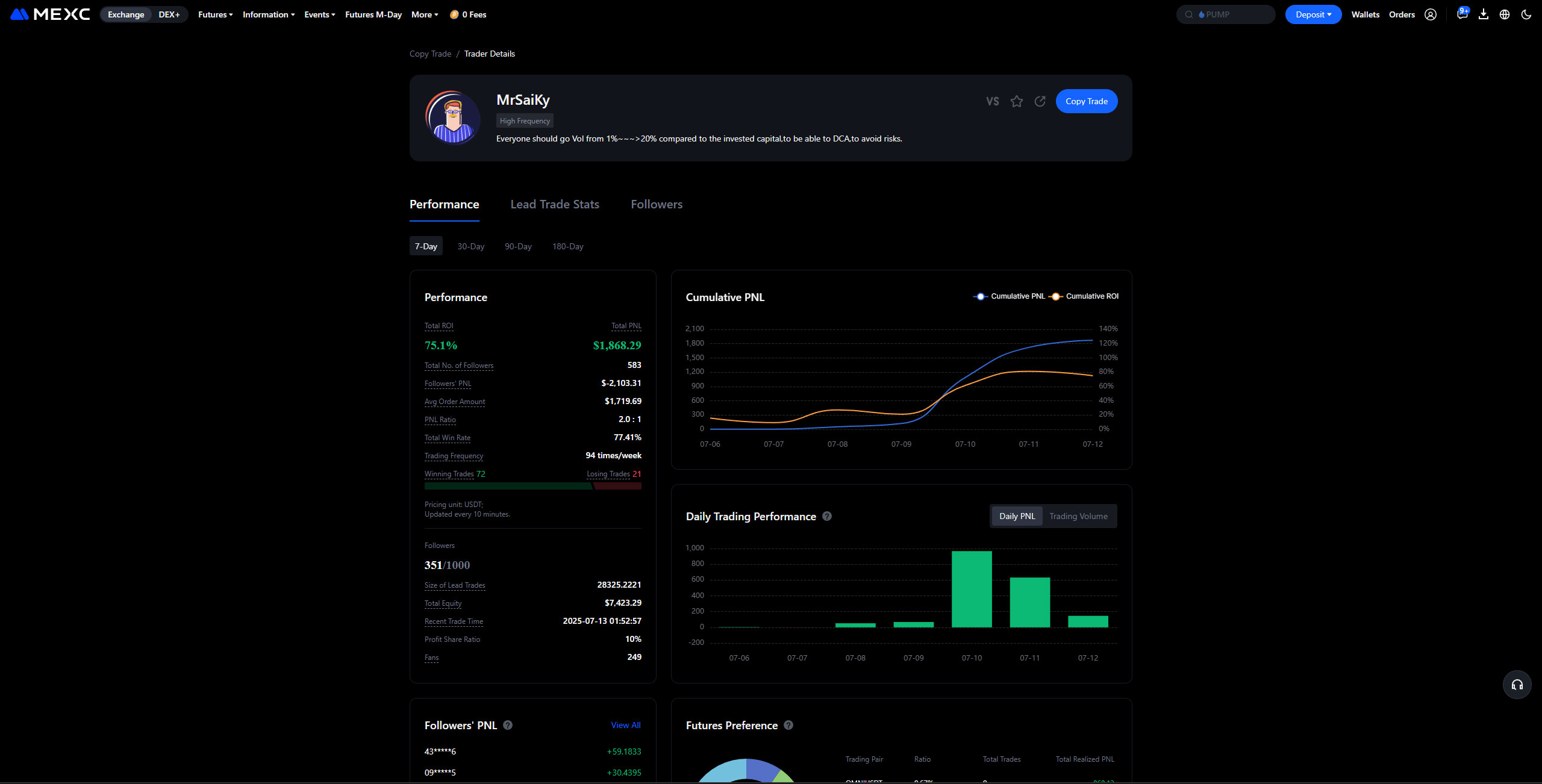Open Wallets page
The image size is (1542, 784).
1366,14
